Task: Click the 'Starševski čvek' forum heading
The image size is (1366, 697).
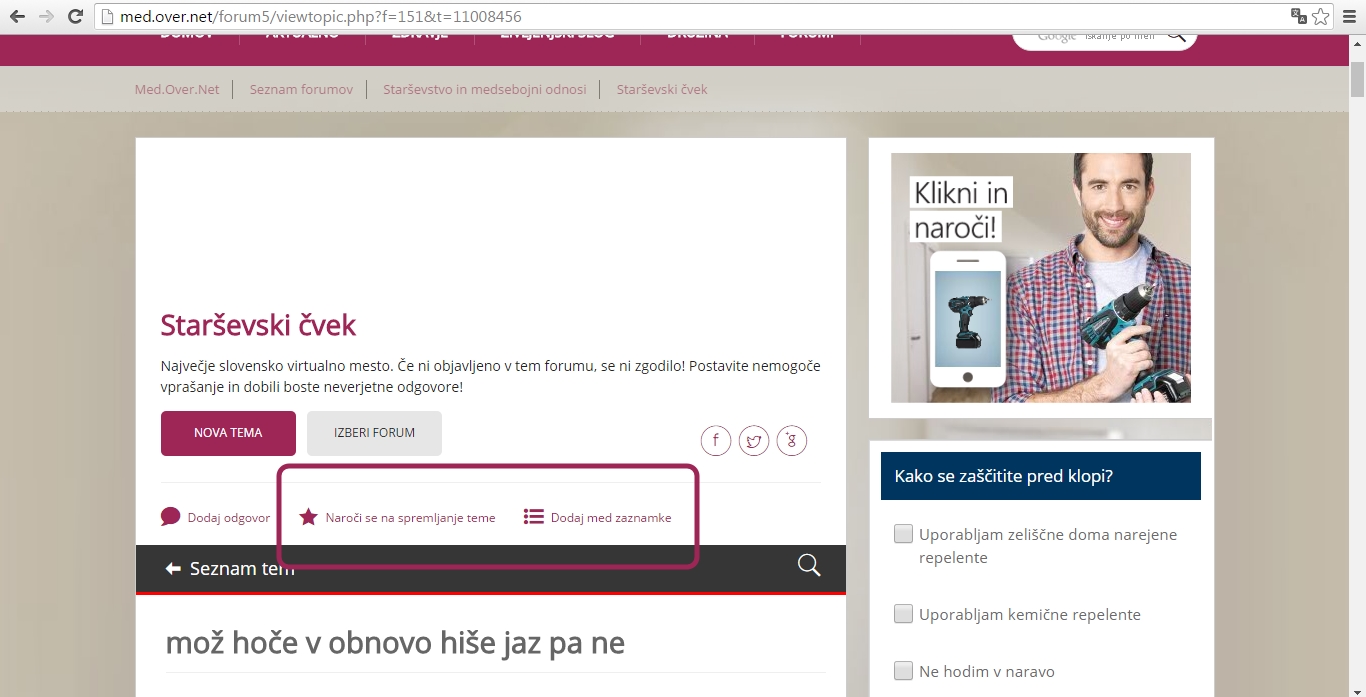Action: [x=258, y=325]
